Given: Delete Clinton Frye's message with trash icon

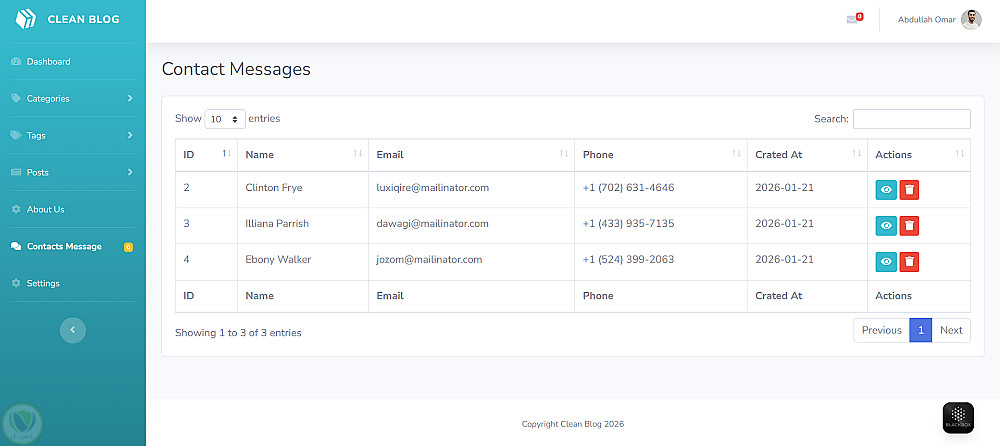Looking at the screenshot, I should click(x=909, y=189).
